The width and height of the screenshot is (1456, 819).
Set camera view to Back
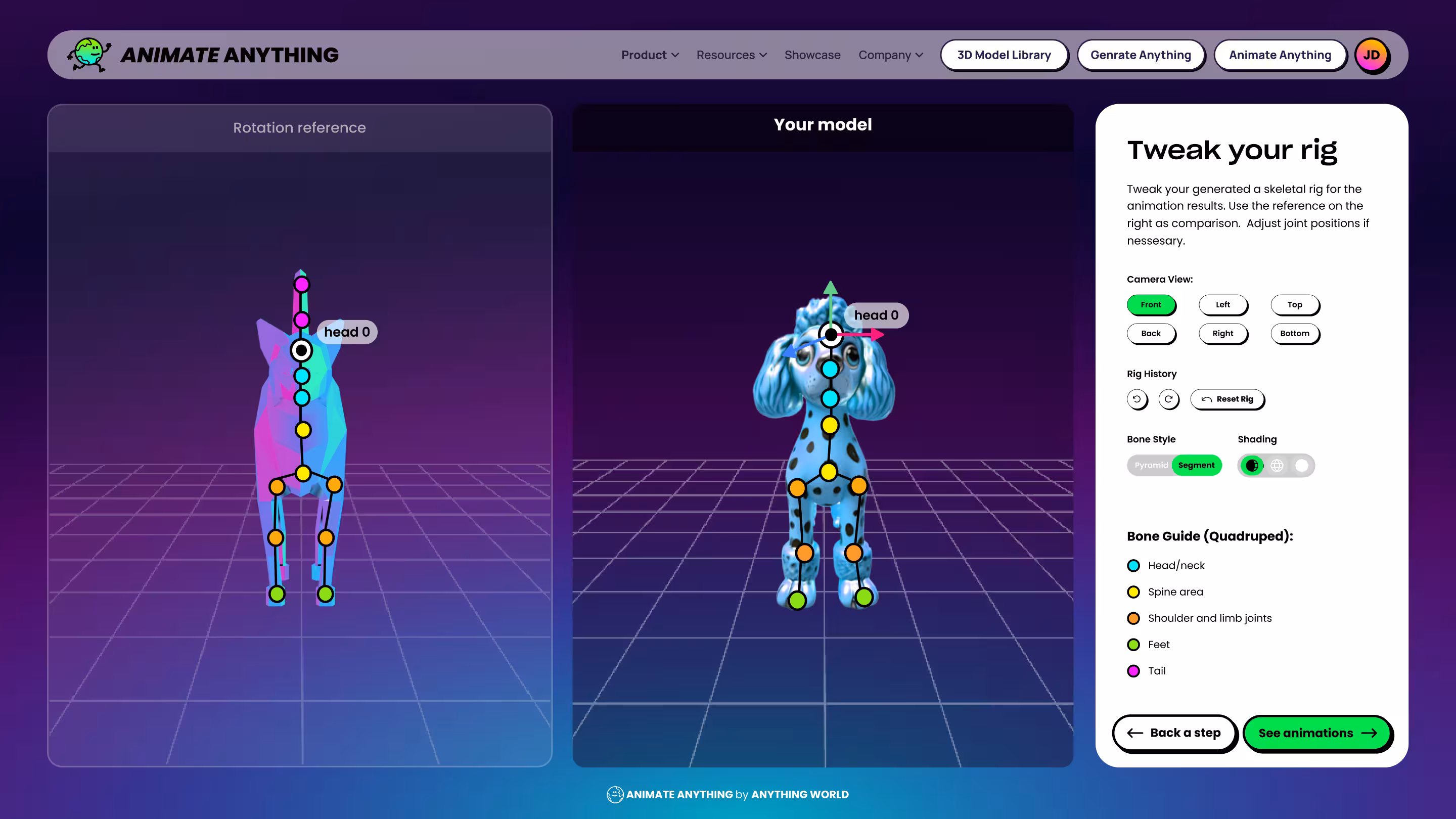[x=1151, y=334]
